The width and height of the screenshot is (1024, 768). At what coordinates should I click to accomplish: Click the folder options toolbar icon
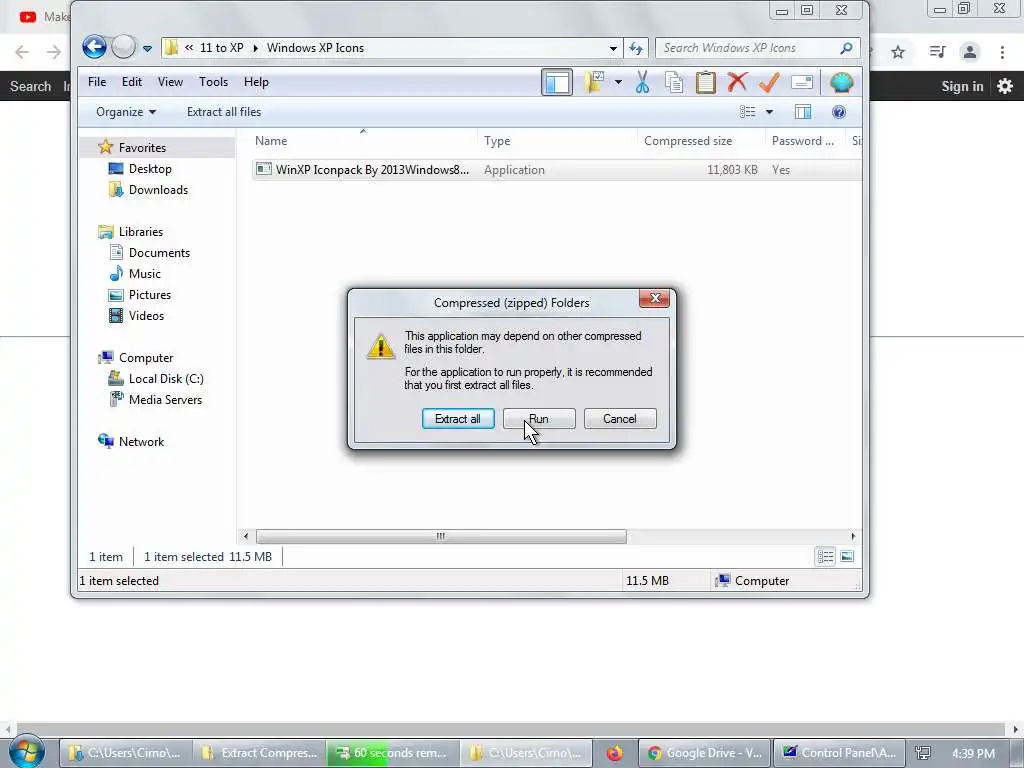(x=594, y=82)
